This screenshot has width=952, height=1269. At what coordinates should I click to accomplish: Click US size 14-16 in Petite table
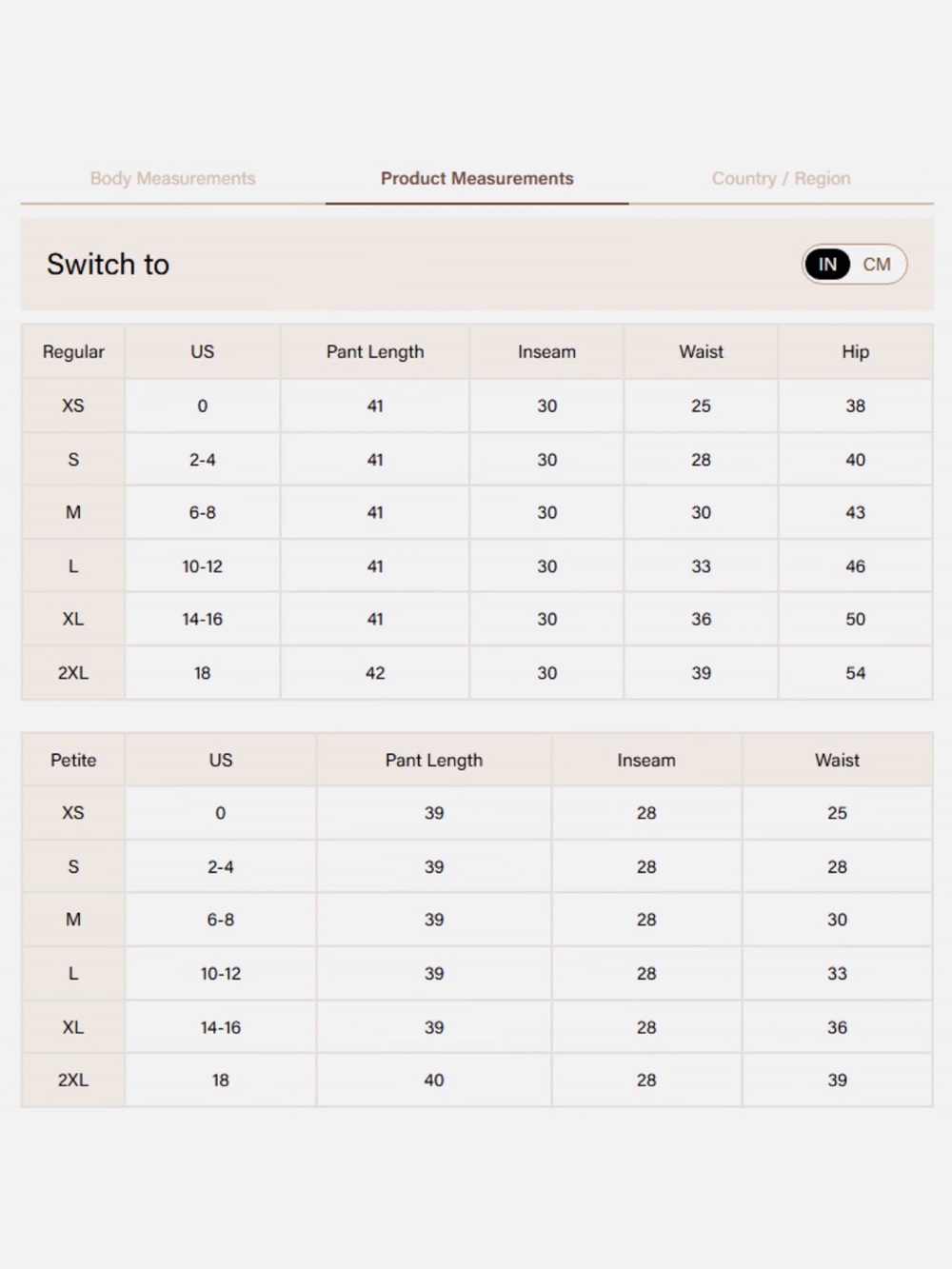point(220,1027)
